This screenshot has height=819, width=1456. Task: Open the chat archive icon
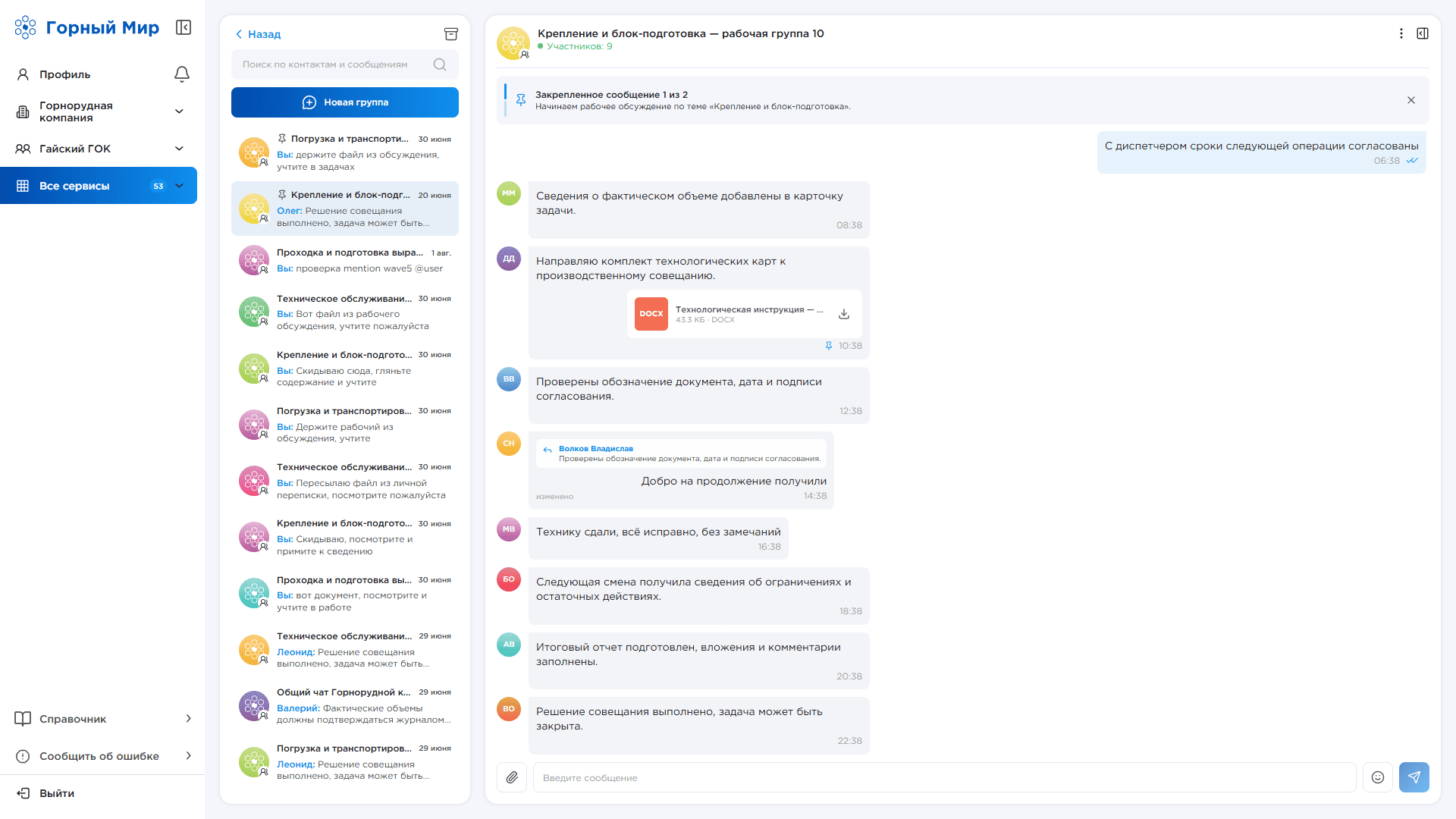pyautogui.click(x=450, y=34)
